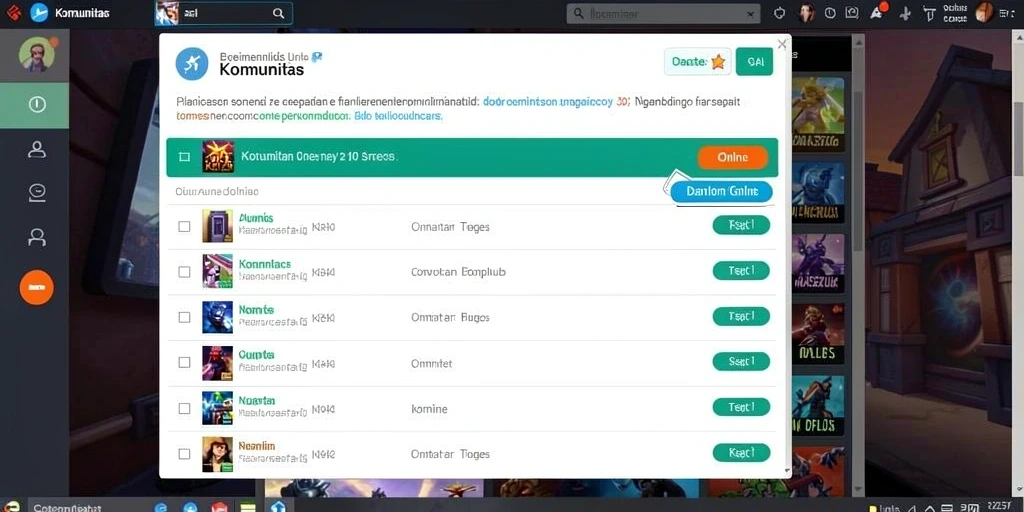Click the green button in the Noanlim row
Image resolution: width=1024 pixels, height=512 pixels.
[741, 452]
